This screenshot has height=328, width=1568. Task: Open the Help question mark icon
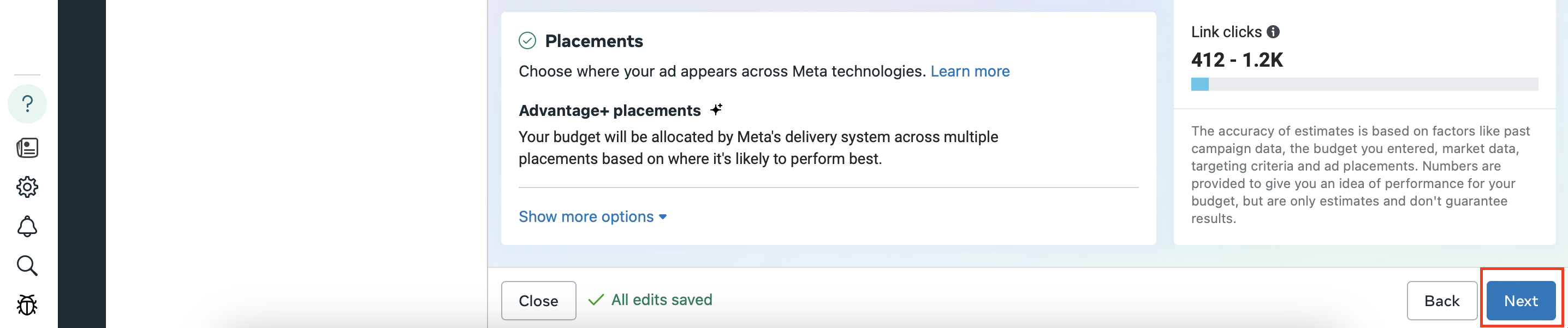point(27,104)
